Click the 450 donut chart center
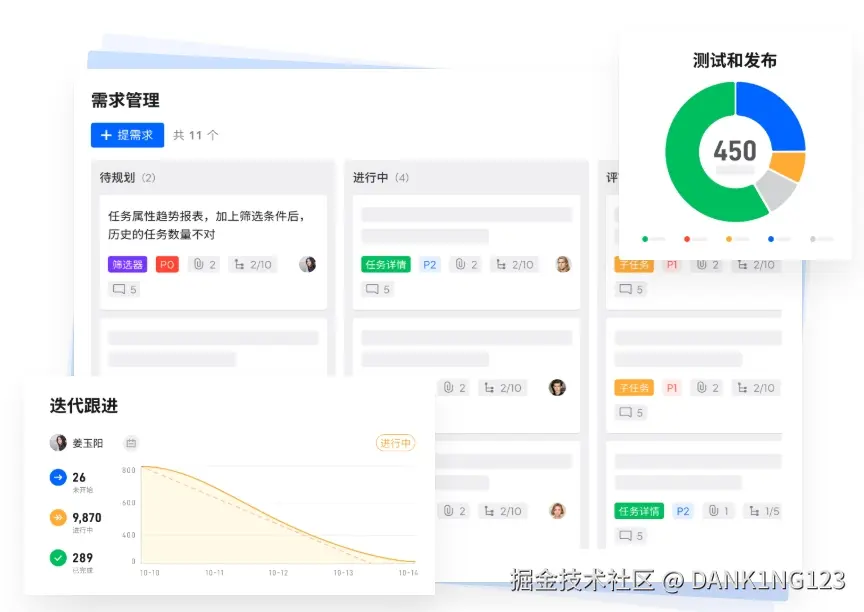The image size is (864, 612). [735, 151]
